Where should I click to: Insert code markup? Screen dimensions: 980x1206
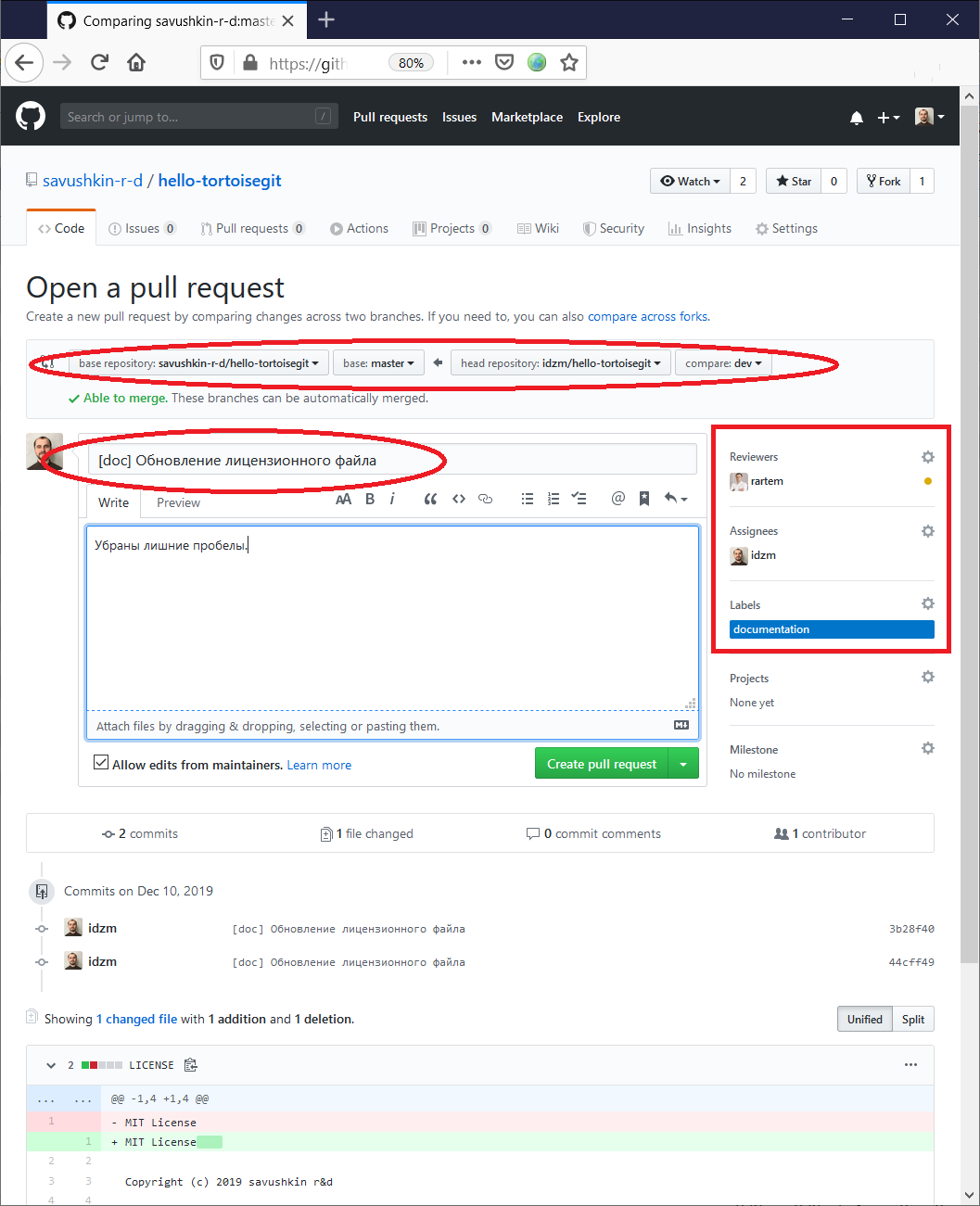[x=459, y=499]
